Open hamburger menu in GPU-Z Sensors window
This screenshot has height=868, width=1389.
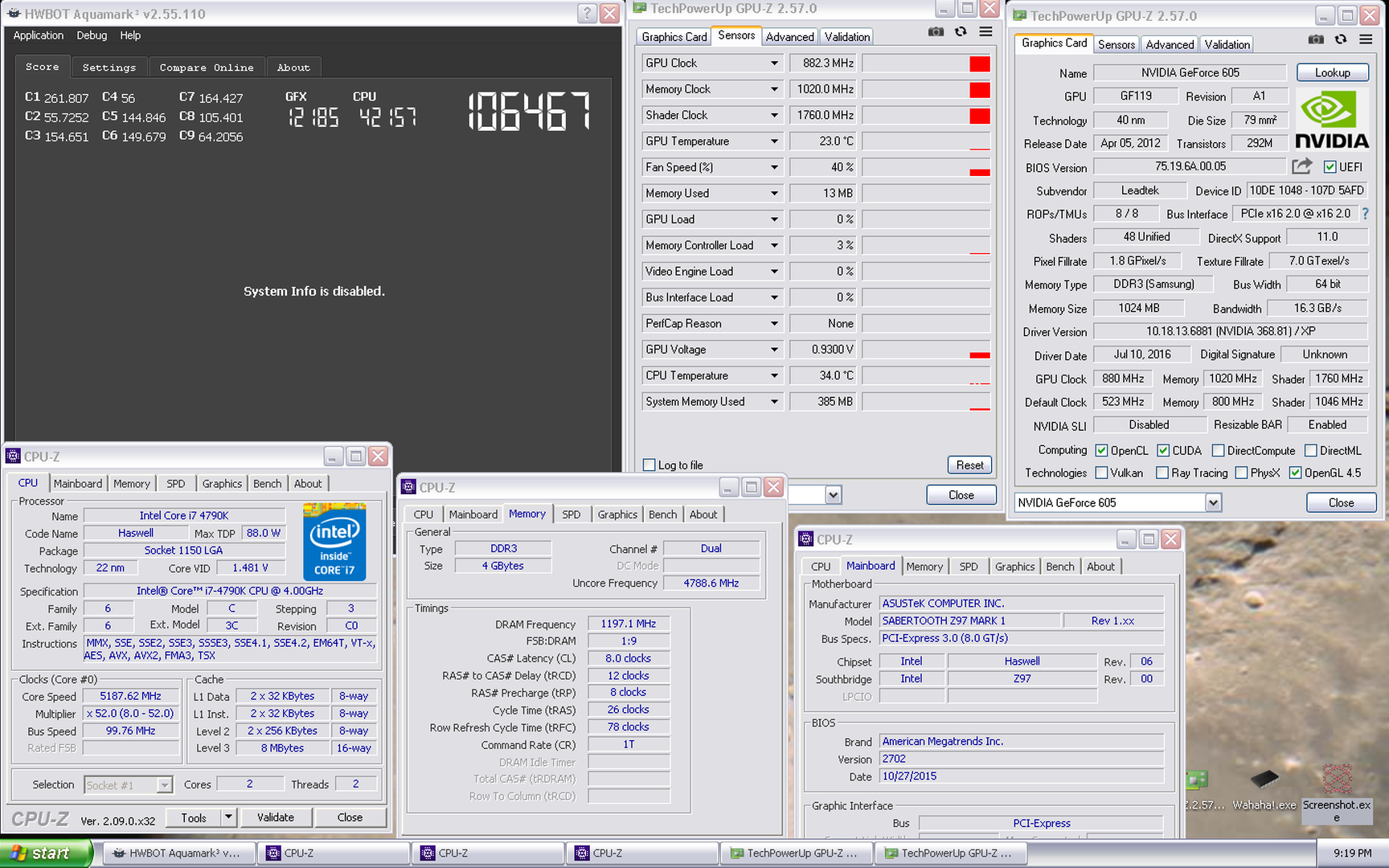985,31
